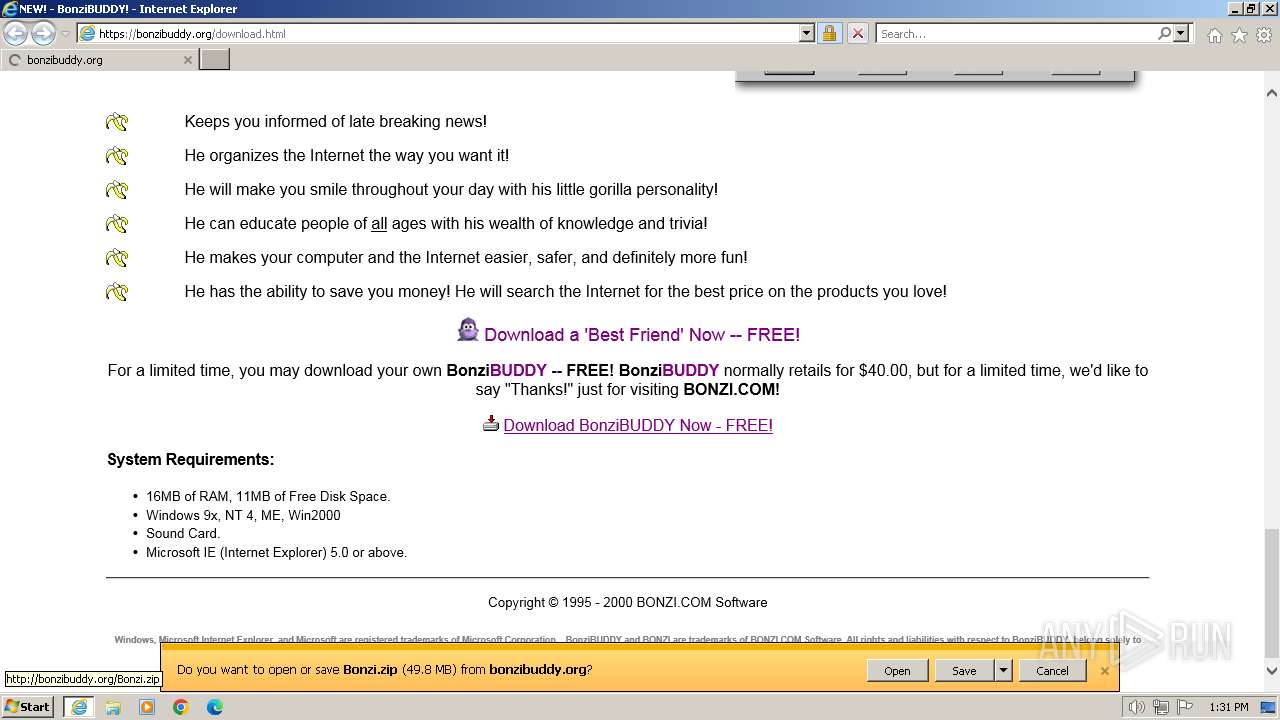Screen dimensions: 1280x720
Task: Click the magnifier search icon
Action: click(1164, 34)
